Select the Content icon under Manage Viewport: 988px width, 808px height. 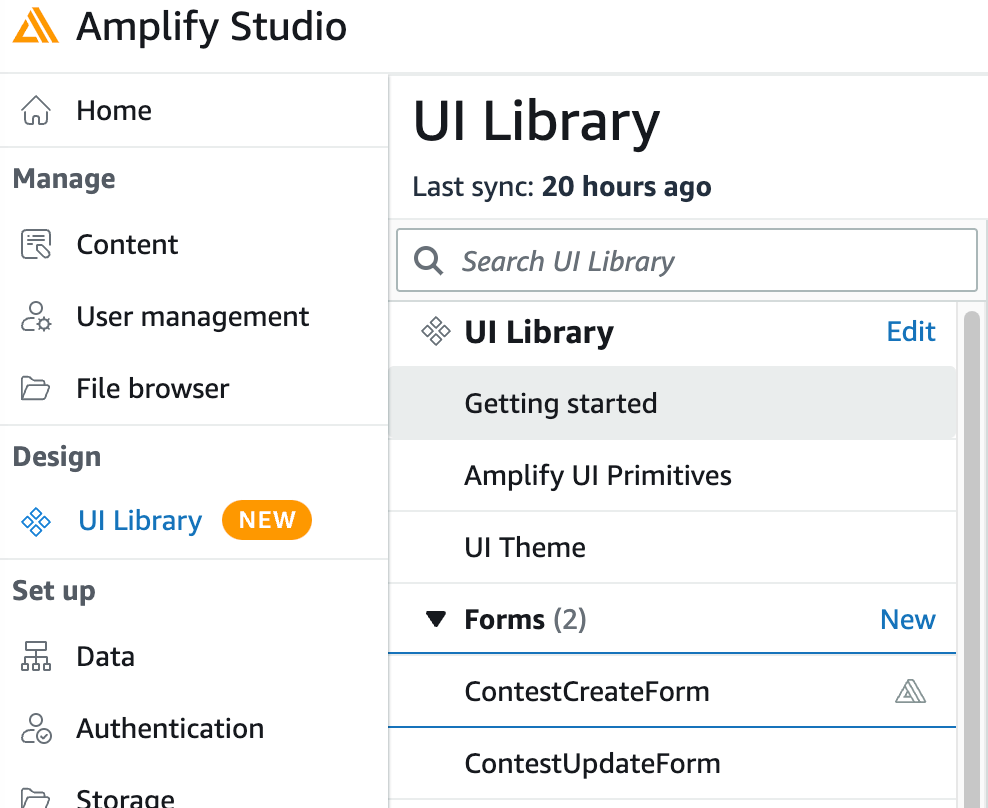36,244
